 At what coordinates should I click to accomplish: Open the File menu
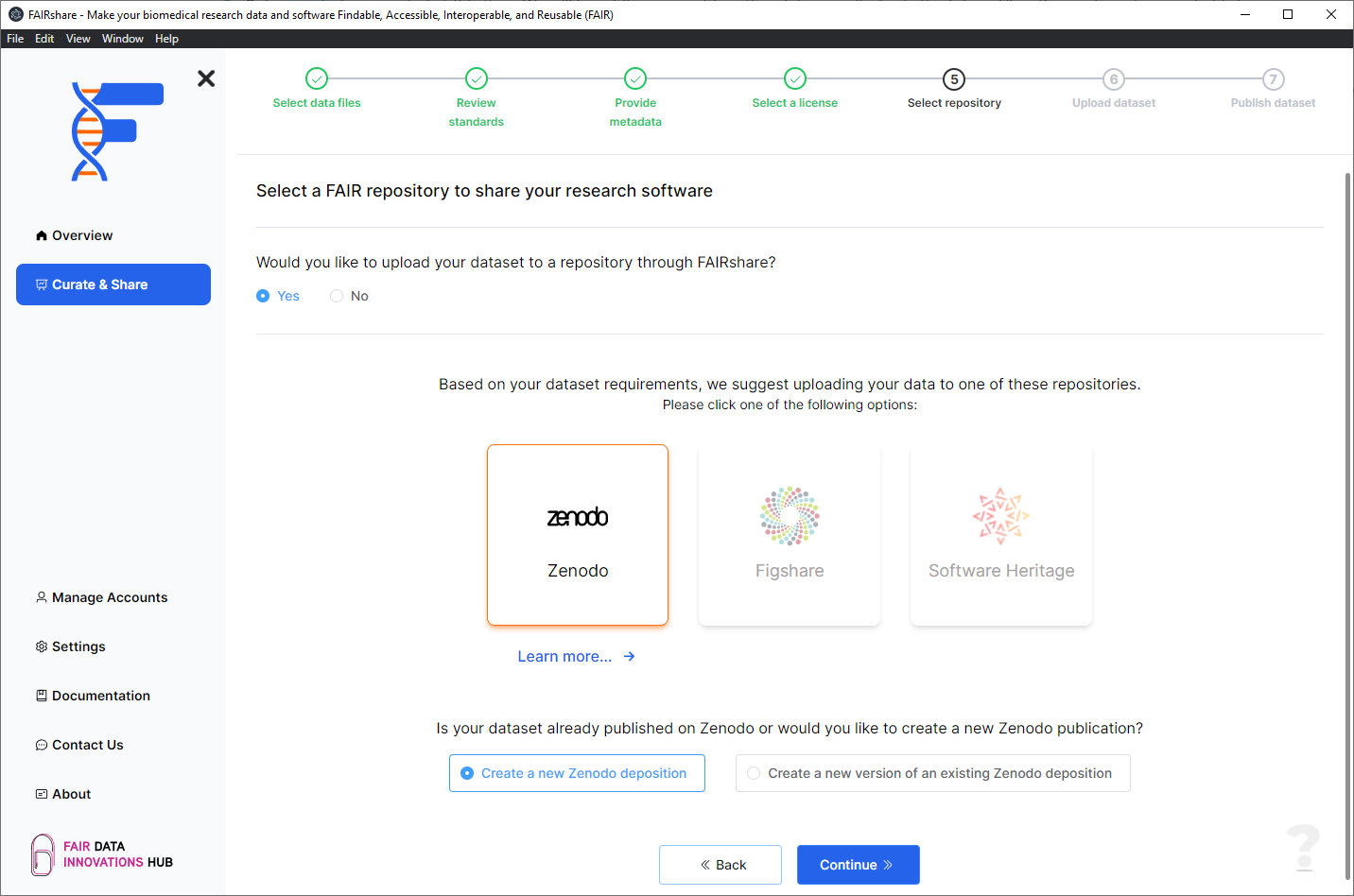(15, 39)
